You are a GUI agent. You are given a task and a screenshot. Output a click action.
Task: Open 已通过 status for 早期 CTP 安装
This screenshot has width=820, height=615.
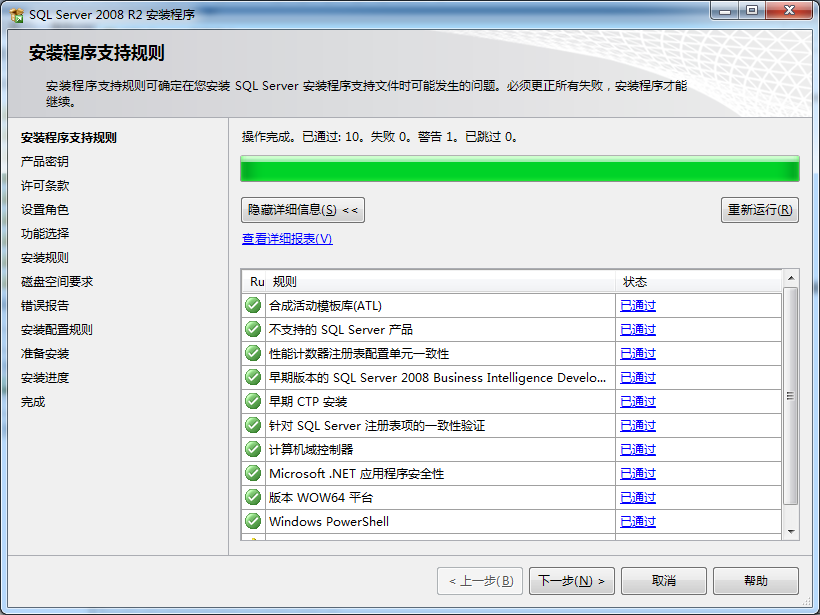point(637,402)
